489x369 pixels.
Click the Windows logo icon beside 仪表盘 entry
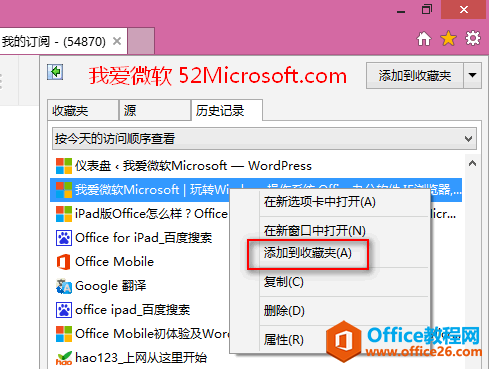click(64, 166)
